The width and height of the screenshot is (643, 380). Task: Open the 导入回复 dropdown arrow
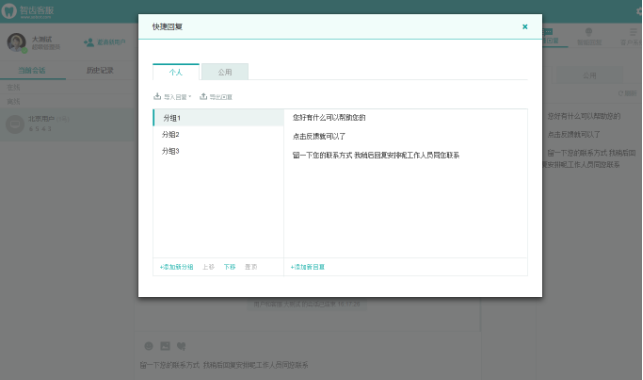tap(190, 97)
